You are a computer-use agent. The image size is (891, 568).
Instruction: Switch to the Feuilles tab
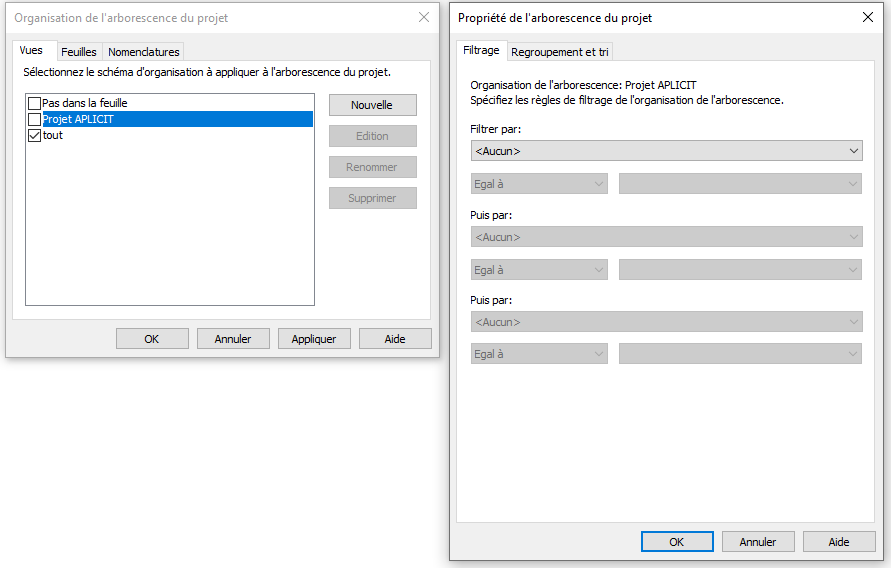pyautogui.click(x=78, y=52)
